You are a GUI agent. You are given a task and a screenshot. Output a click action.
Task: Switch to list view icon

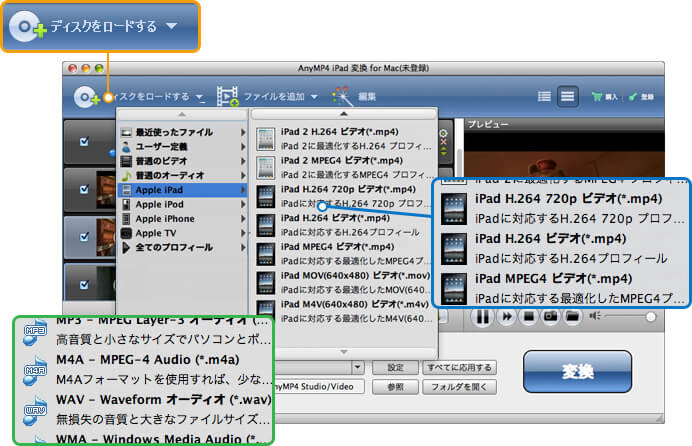coord(544,96)
